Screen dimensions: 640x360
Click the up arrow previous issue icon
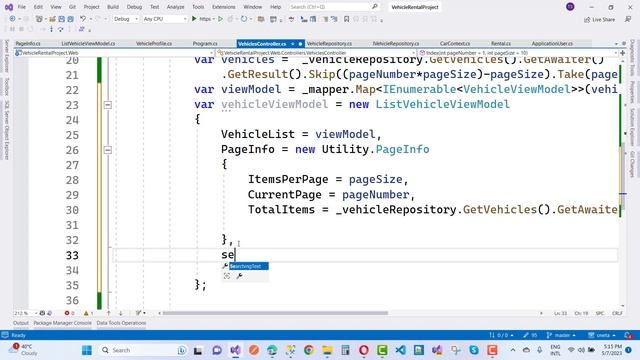109,313
